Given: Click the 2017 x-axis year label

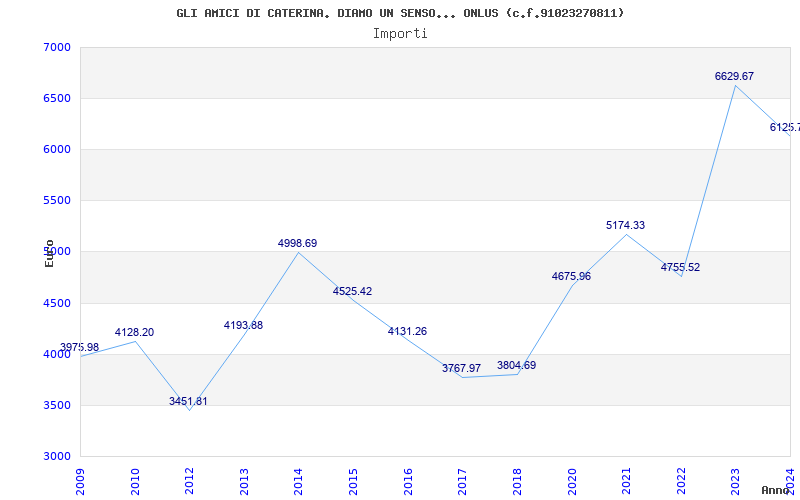Looking at the screenshot, I should coord(463,482).
